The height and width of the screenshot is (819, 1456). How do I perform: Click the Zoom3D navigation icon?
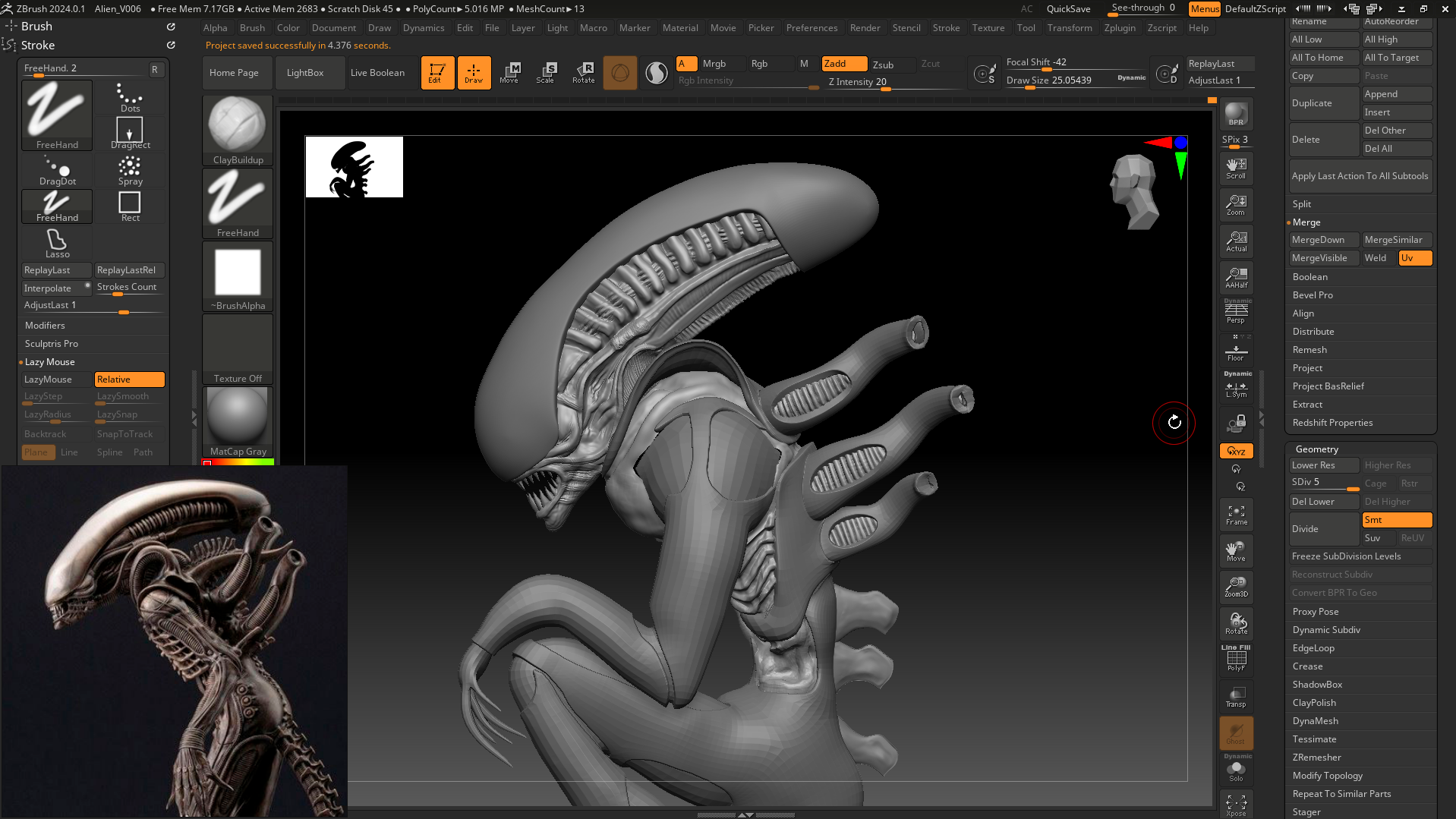pyautogui.click(x=1236, y=587)
